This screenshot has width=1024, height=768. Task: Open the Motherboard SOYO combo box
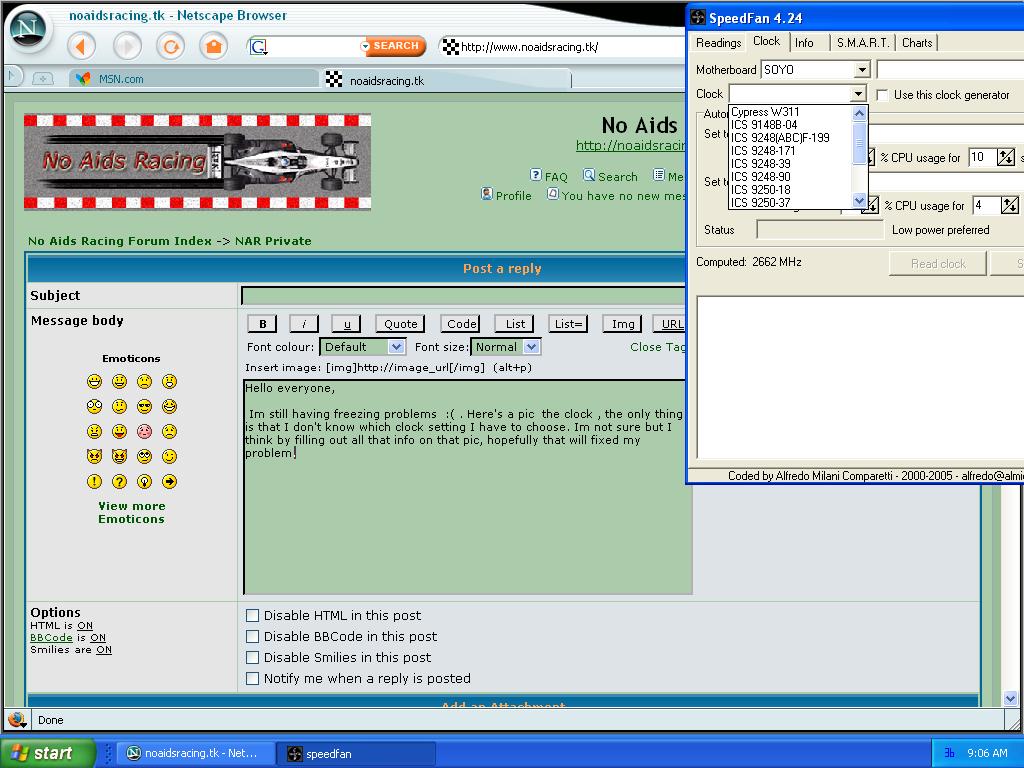(862, 70)
